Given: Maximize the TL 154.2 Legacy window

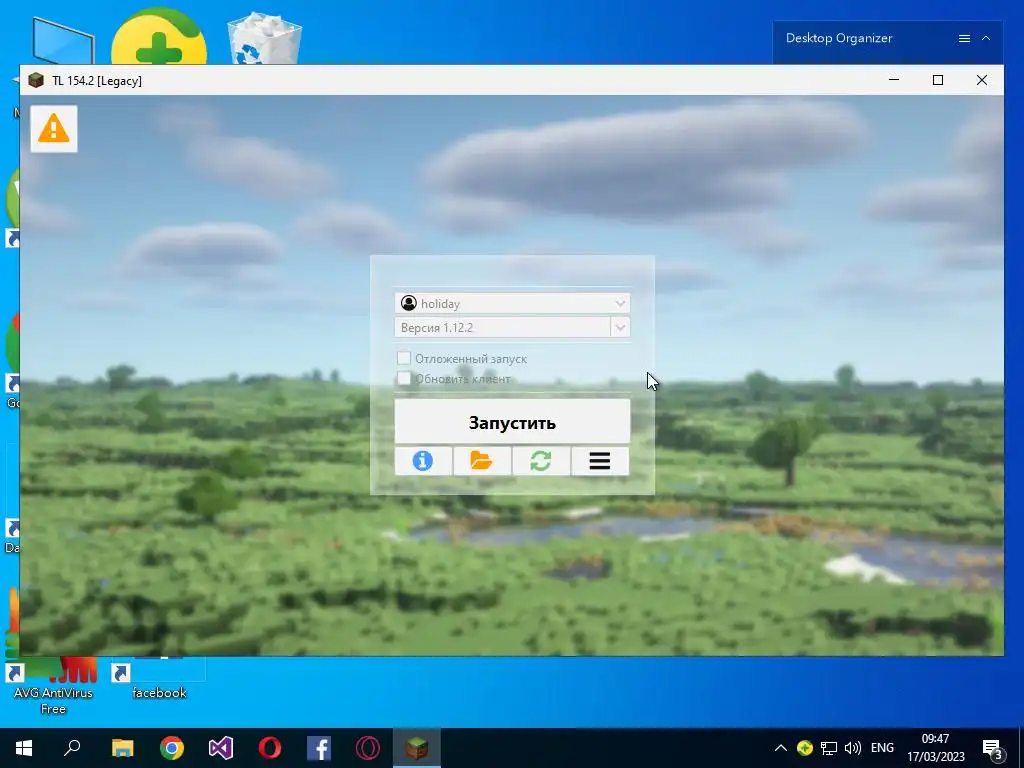Looking at the screenshot, I should tap(938, 80).
